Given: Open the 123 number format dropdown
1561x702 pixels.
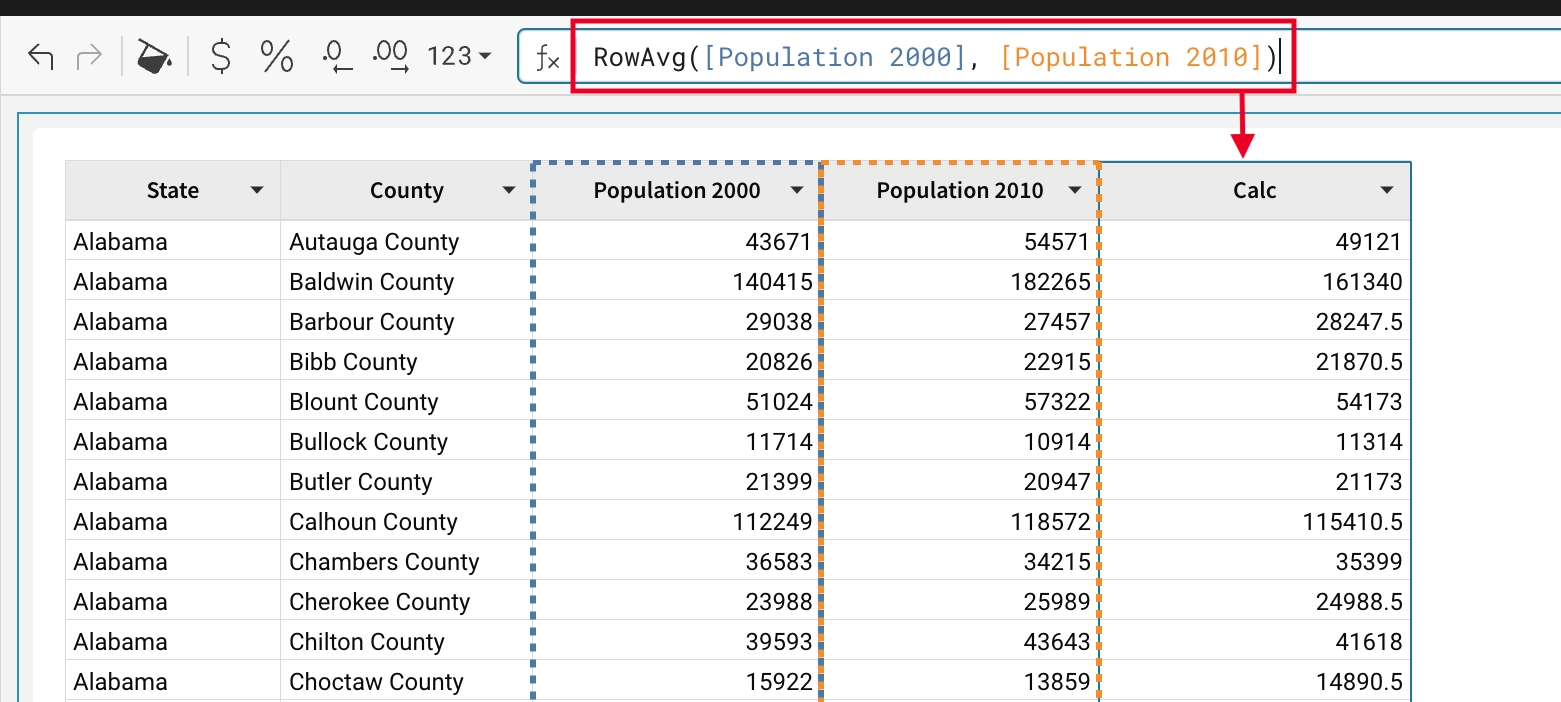Looking at the screenshot, I should click(459, 57).
